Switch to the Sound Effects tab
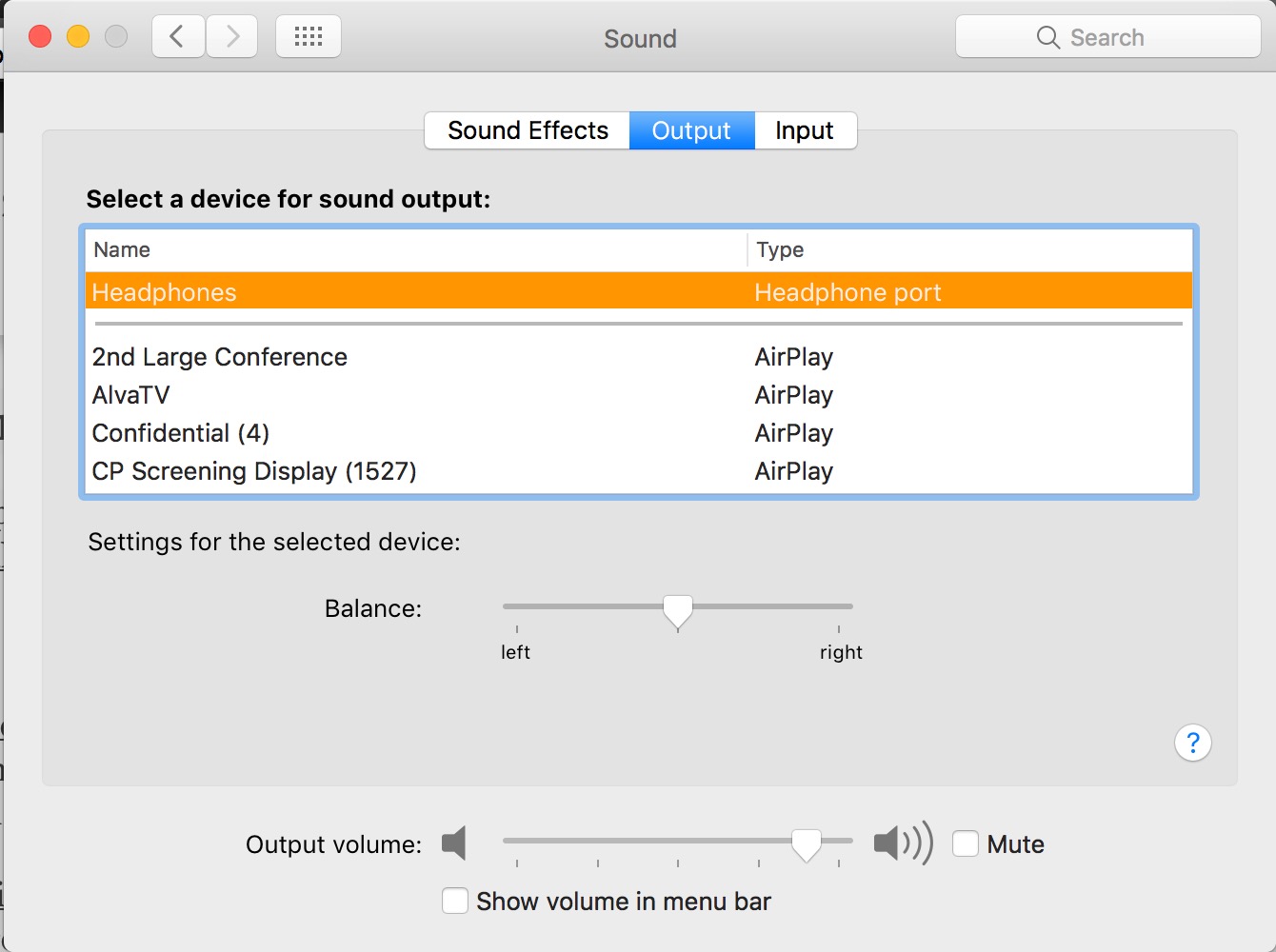 pos(528,130)
